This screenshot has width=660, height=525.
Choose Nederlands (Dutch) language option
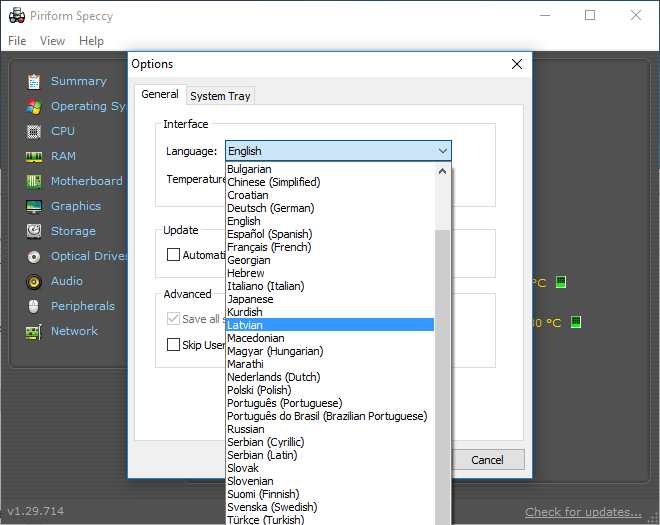coord(330,377)
